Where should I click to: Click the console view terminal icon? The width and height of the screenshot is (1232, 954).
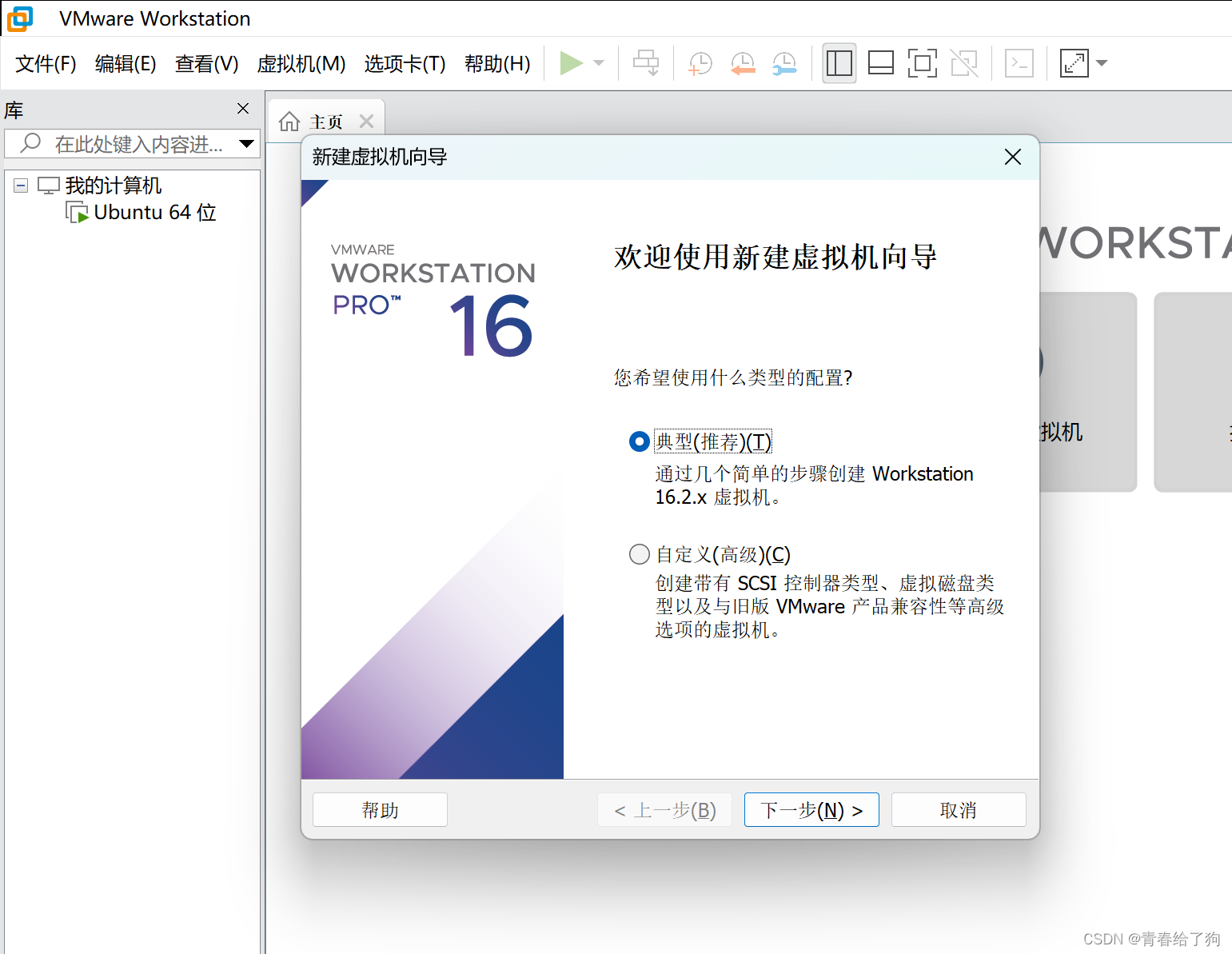pos(1019,63)
